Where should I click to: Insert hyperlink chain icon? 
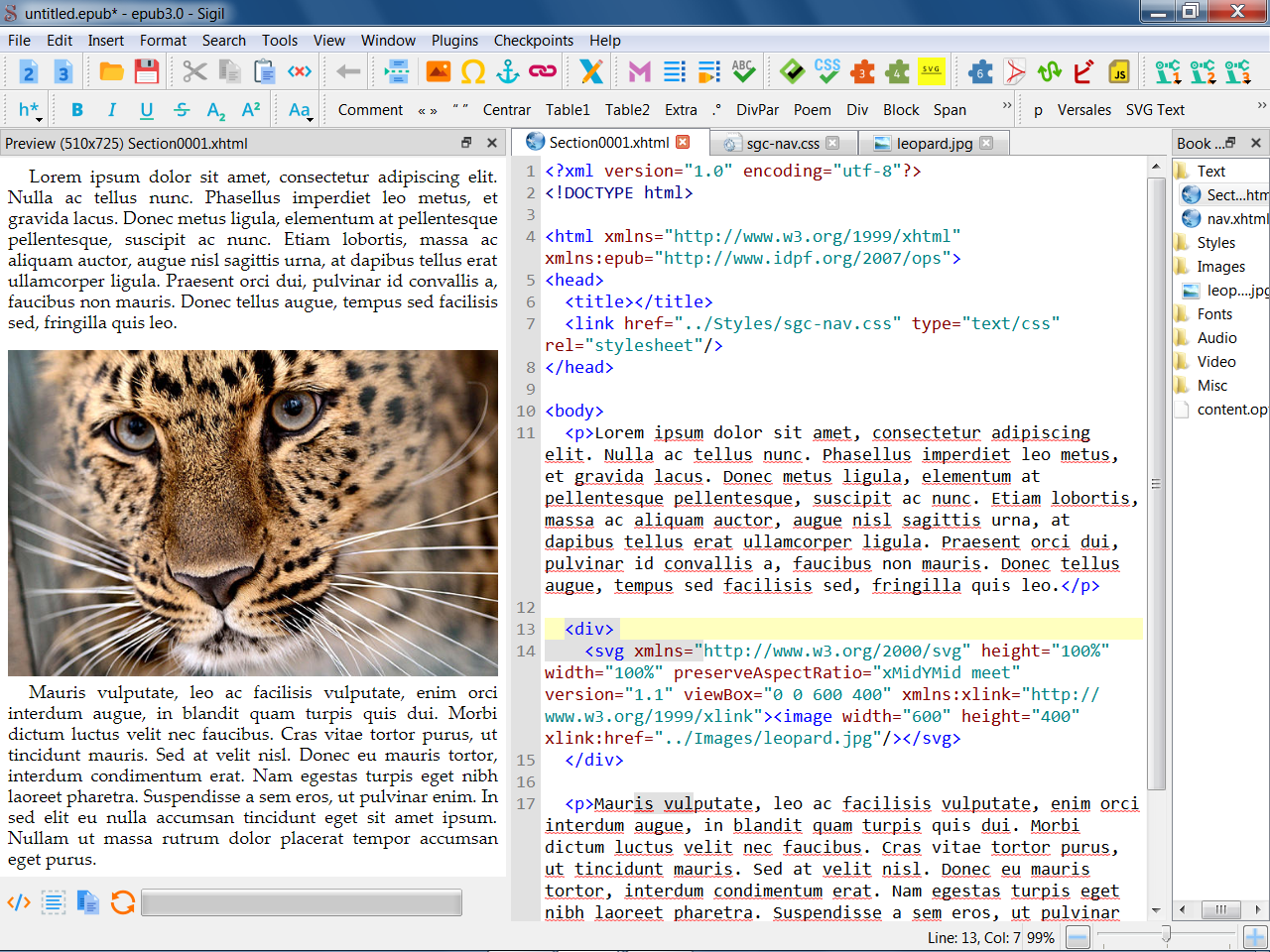coord(543,71)
